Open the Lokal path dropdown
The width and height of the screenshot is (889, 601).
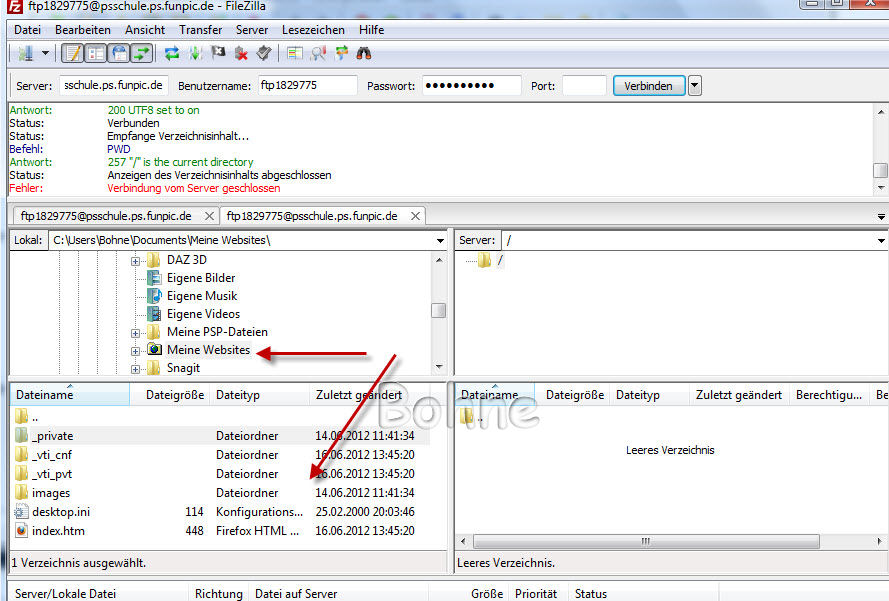coord(440,241)
